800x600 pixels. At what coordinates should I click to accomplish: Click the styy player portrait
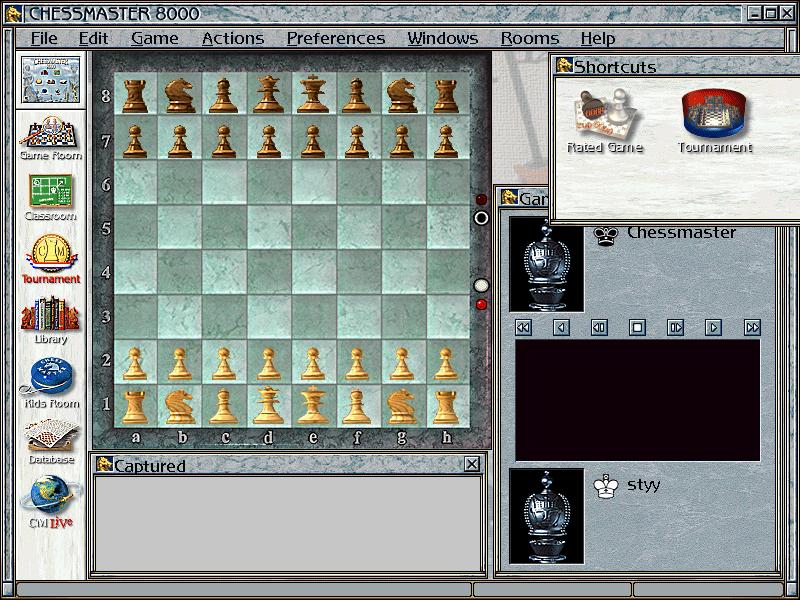[547, 516]
